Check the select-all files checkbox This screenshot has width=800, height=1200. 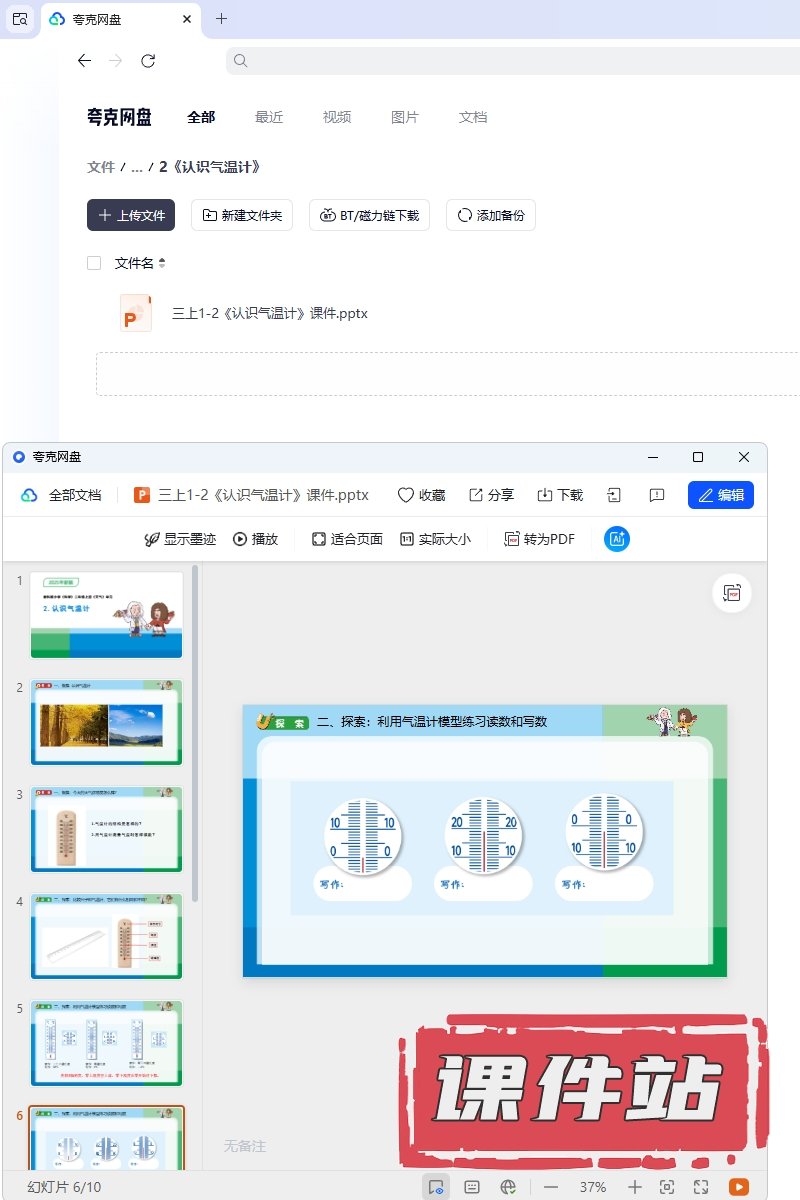point(94,263)
